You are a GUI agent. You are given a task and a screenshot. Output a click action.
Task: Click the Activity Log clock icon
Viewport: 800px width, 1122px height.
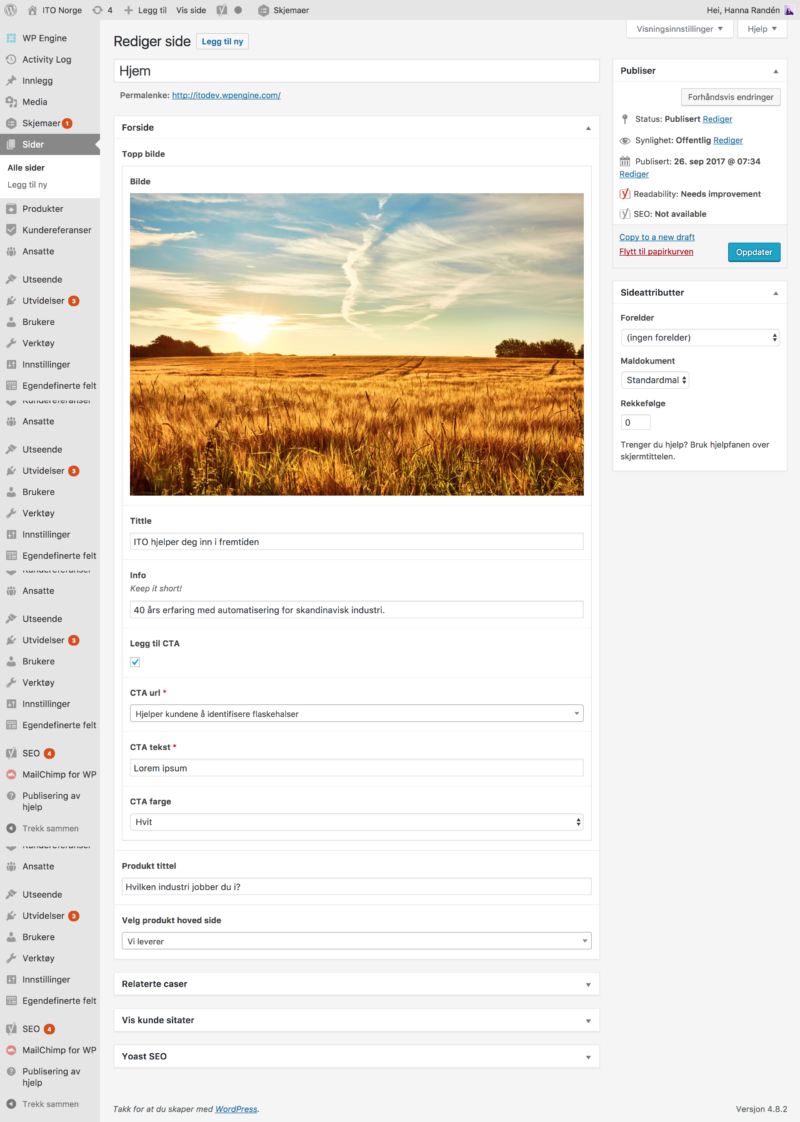coord(11,59)
